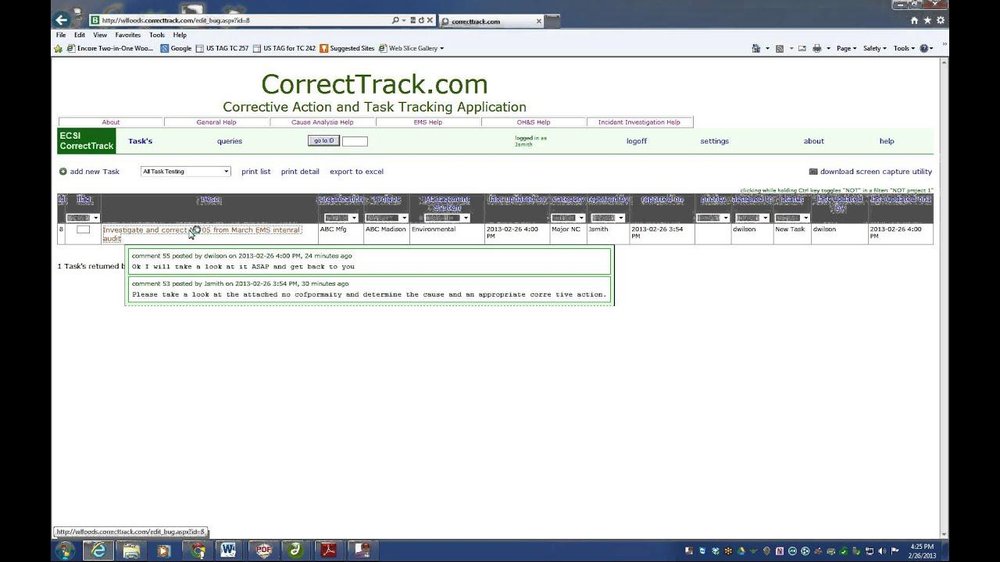Click the Task's link in green bar
1000x562 pixels.
[x=140, y=141]
